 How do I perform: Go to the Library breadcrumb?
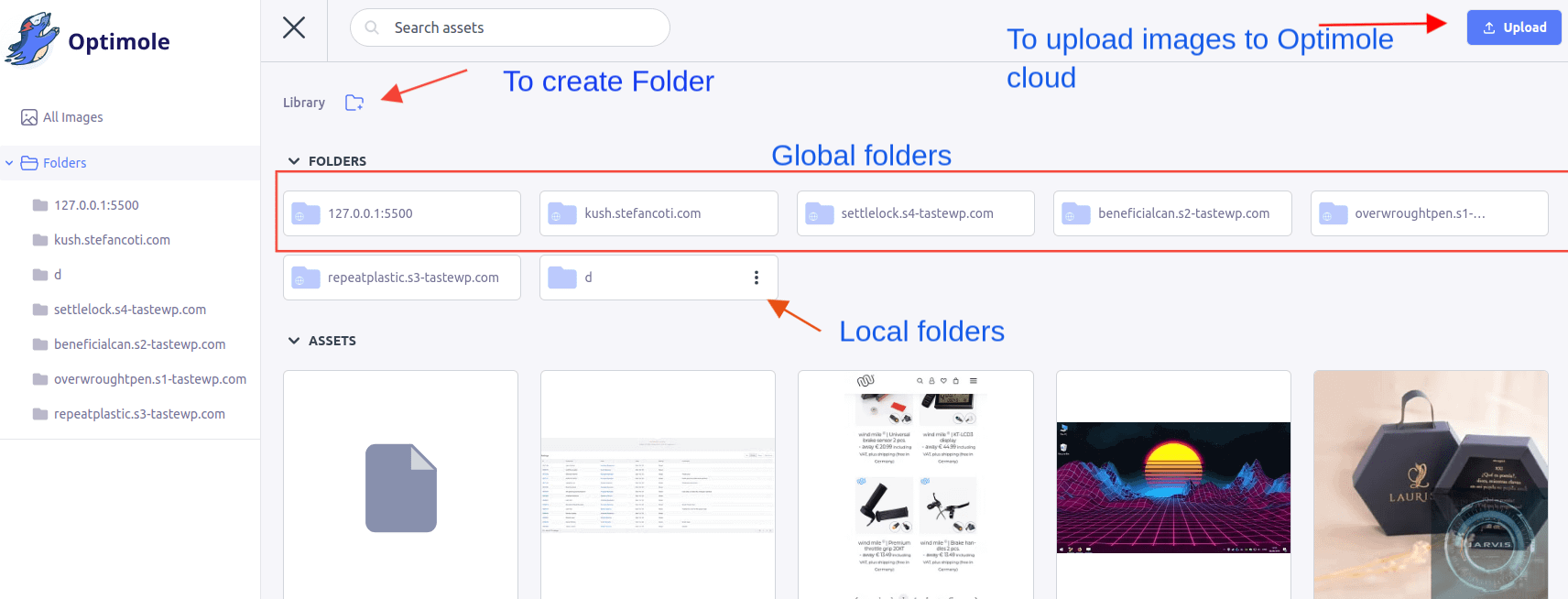304,103
